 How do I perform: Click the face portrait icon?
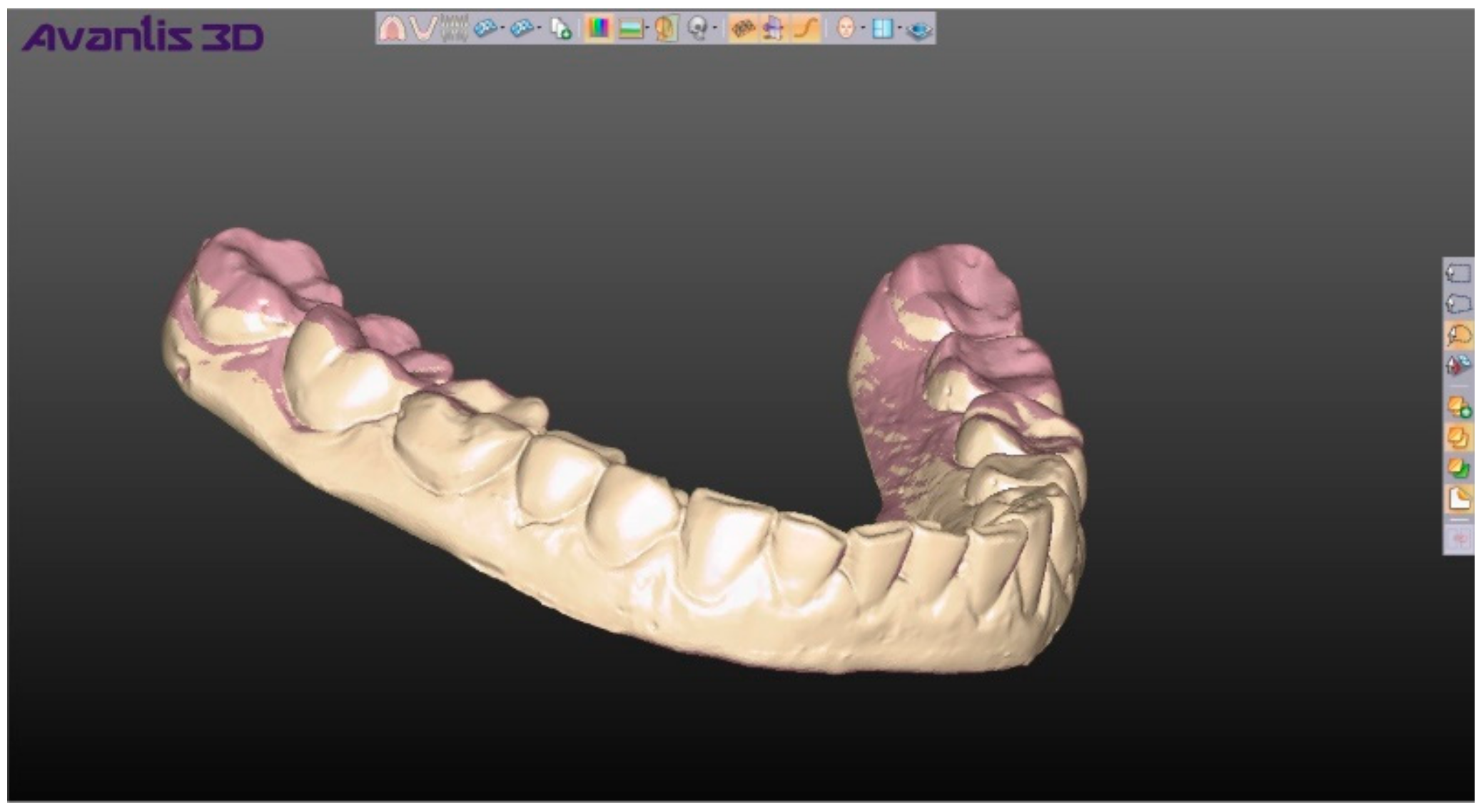[x=845, y=29]
